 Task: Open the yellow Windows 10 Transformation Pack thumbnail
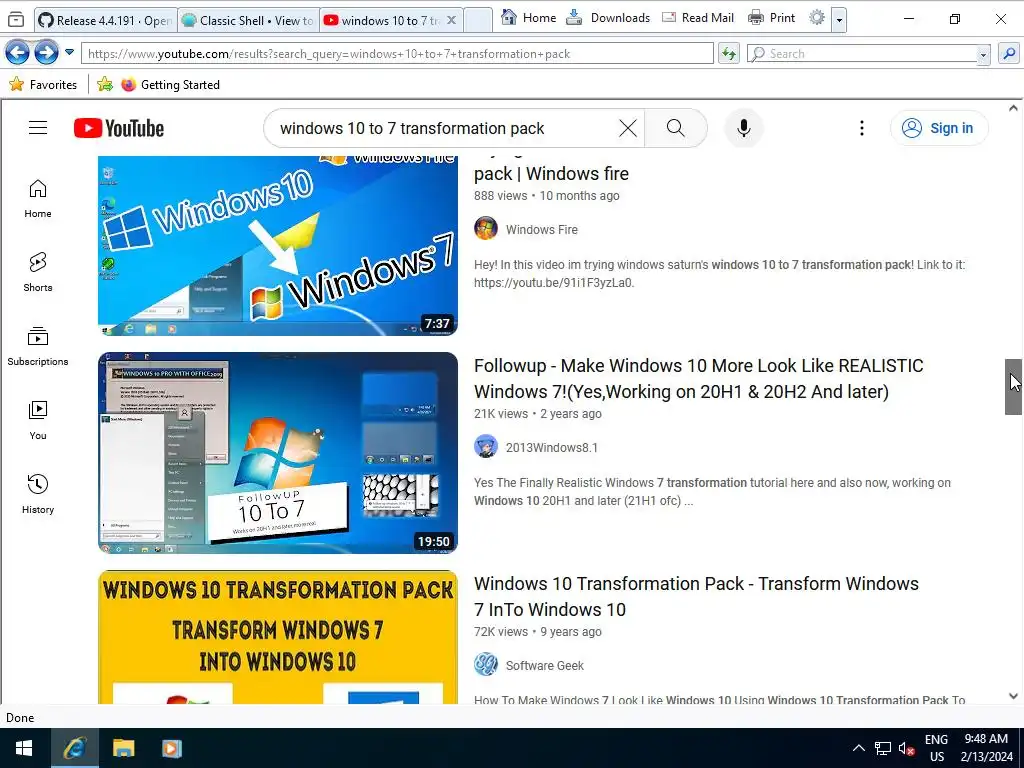pyautogui.click(x=278, y=637)
